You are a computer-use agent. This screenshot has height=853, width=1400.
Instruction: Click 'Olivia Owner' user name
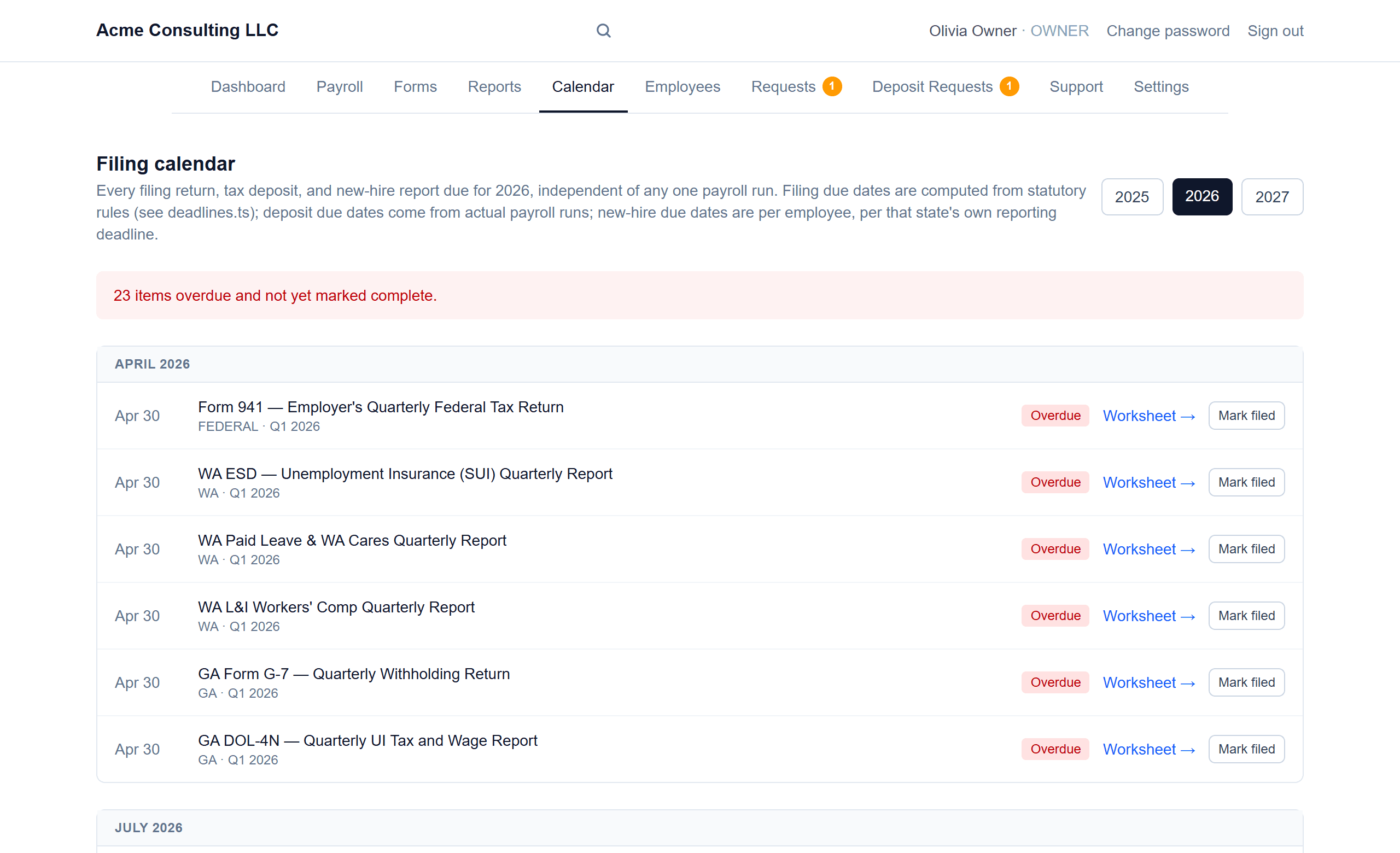[x=973, y=31]
